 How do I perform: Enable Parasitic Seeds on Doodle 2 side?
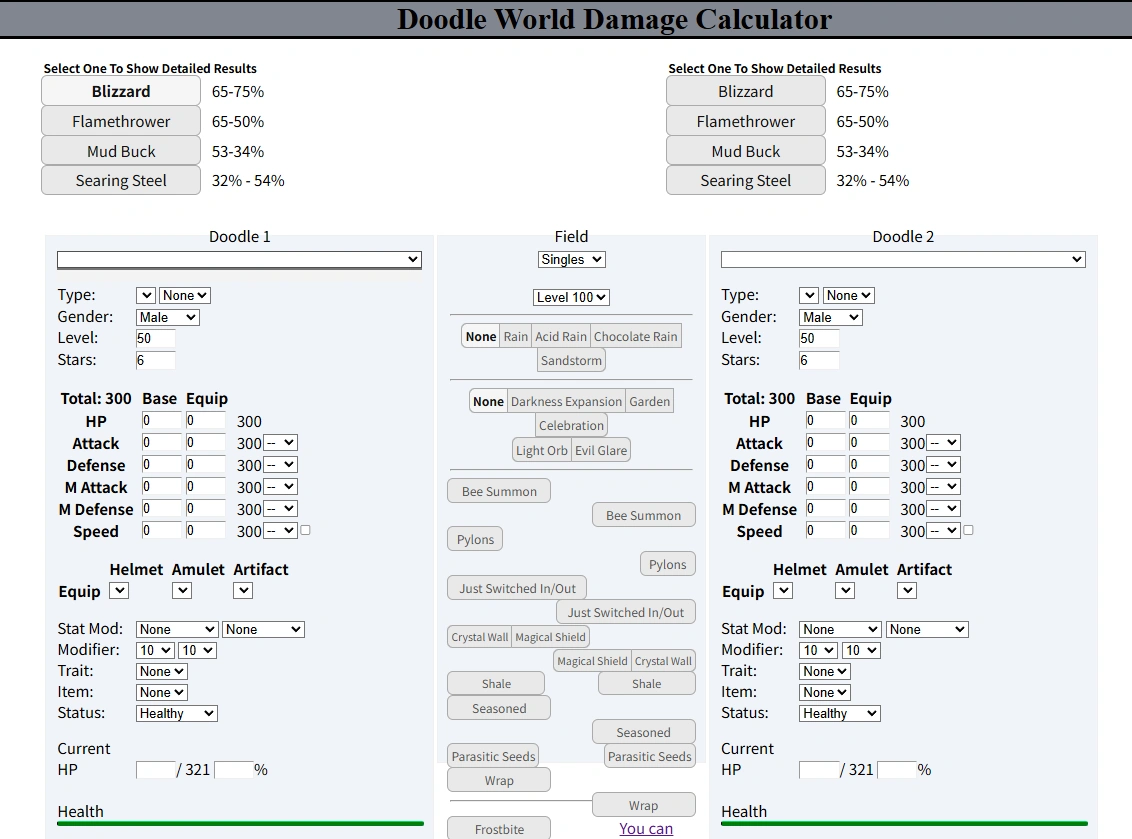(x=649, y=757)
